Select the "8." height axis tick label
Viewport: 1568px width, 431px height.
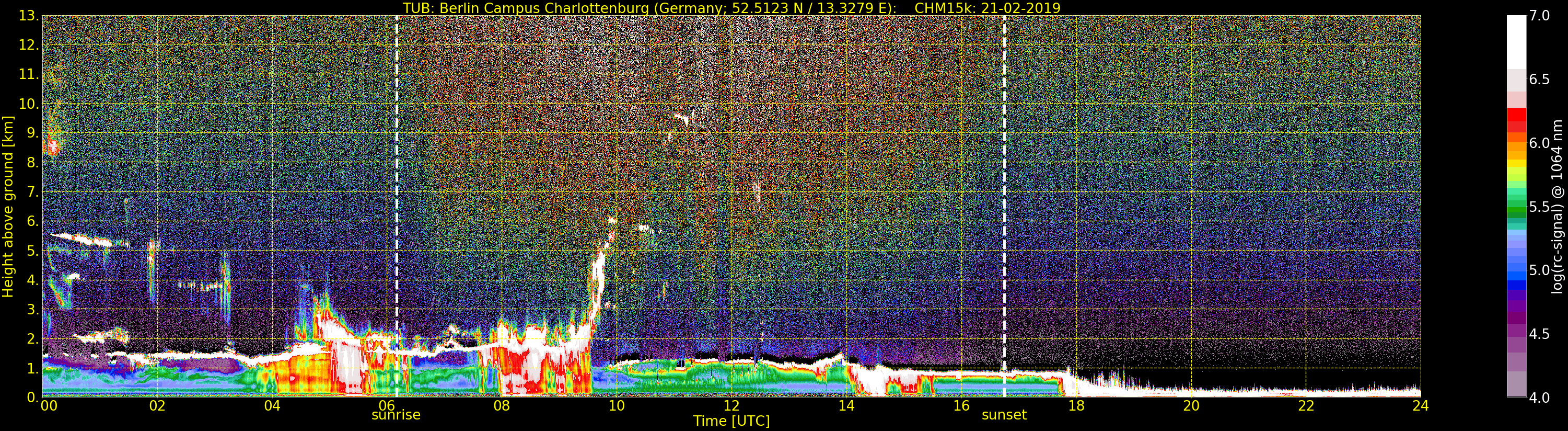coord(33,163)
